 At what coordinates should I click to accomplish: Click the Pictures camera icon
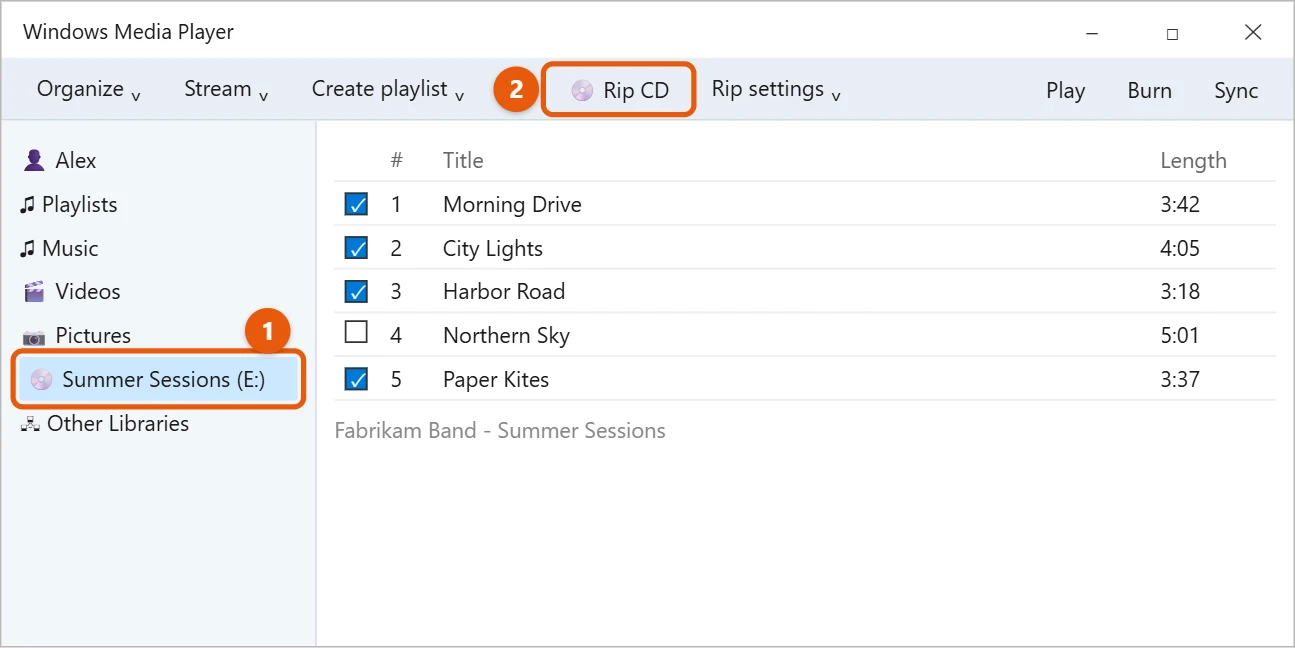pyautogui.click(x=35, y=337)
